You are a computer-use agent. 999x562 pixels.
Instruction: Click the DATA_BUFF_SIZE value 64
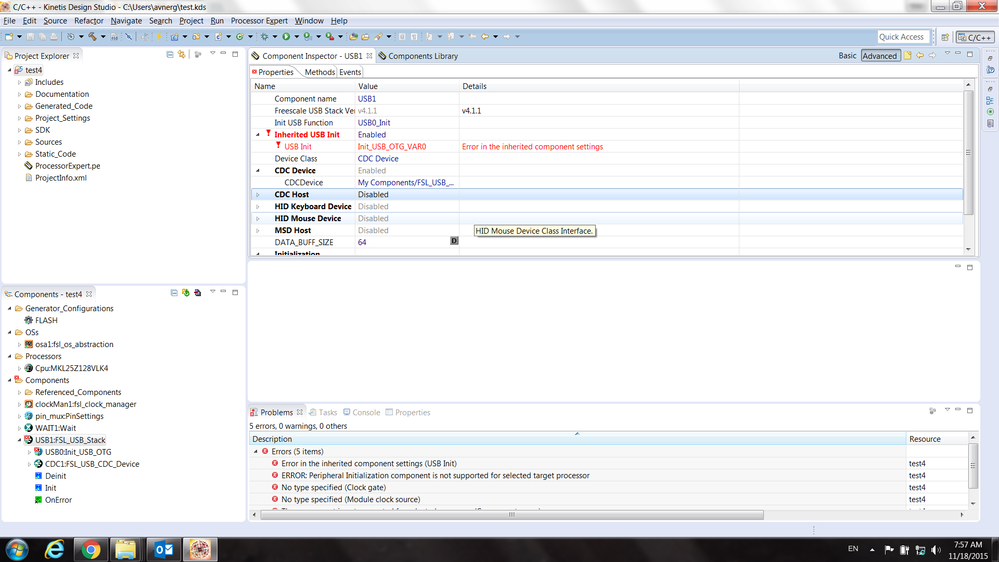[362, 242]
